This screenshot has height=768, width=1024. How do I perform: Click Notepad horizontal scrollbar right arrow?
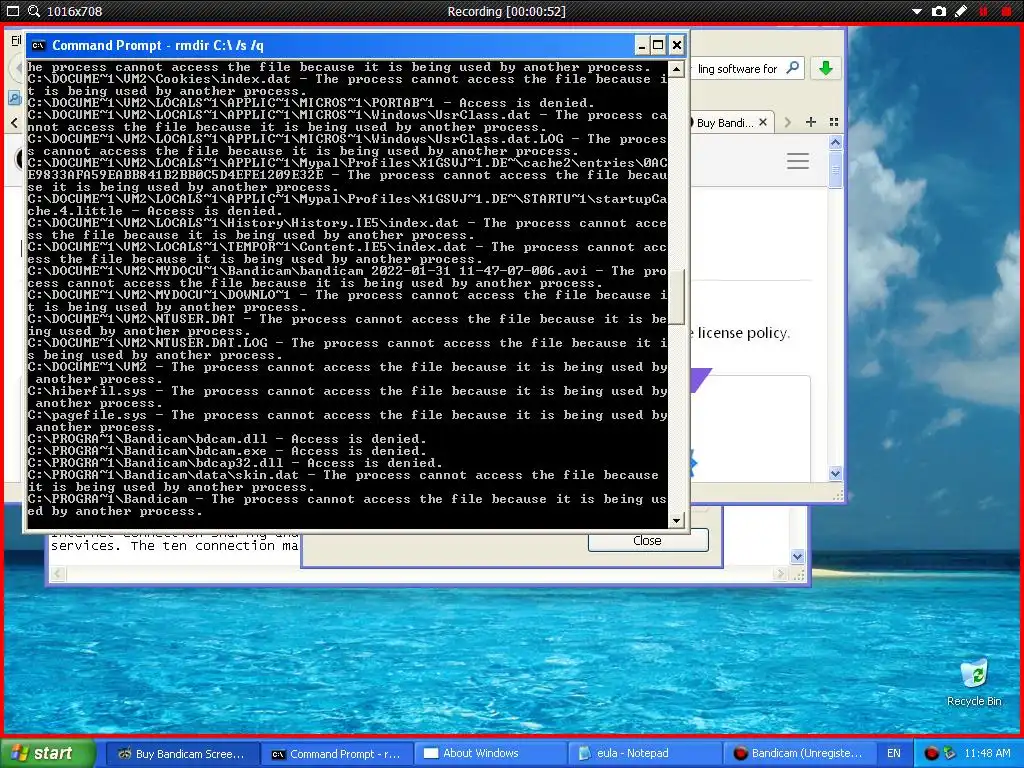click(780, 574)
